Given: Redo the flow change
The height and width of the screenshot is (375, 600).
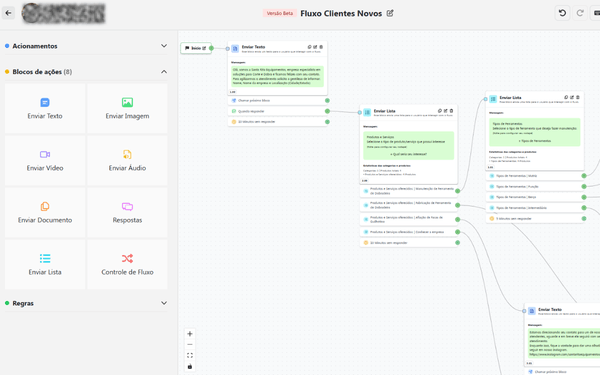Looking at the screenshot, I should pos(580,13).
